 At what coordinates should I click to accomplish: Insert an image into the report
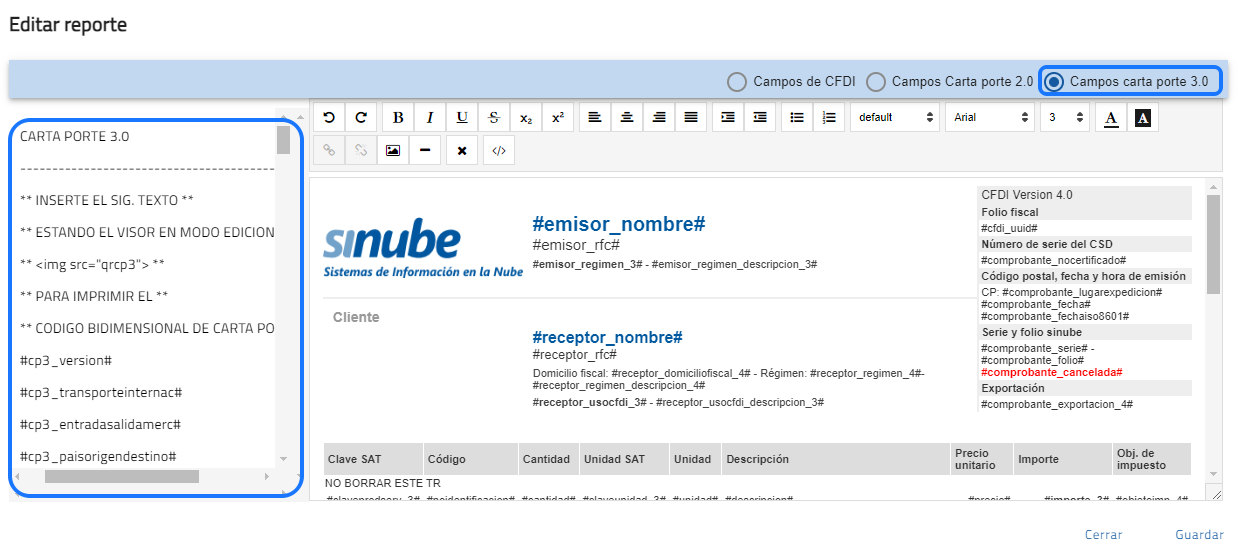[393, 150]
